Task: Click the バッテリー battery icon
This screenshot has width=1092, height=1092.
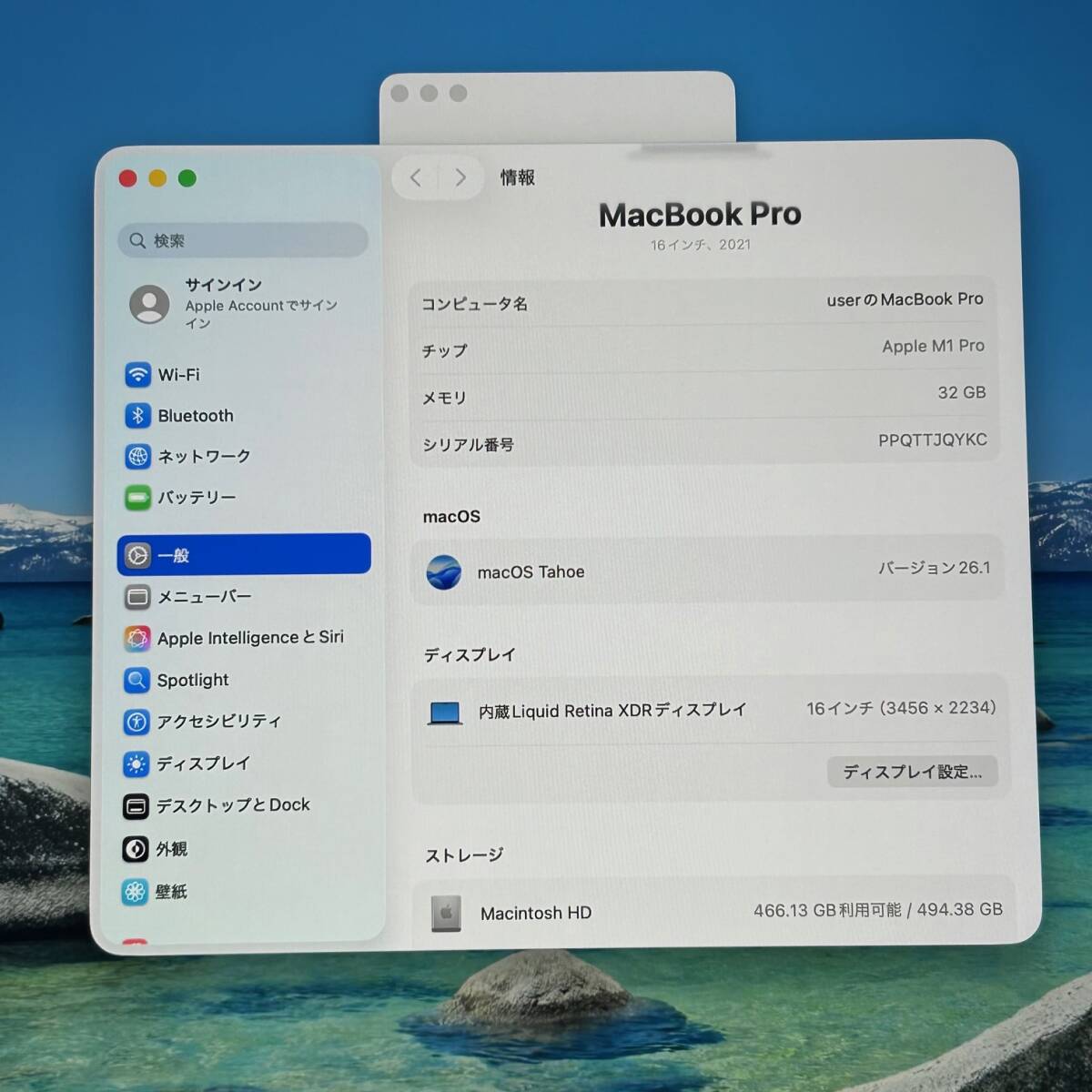Action: pos(137,498)
